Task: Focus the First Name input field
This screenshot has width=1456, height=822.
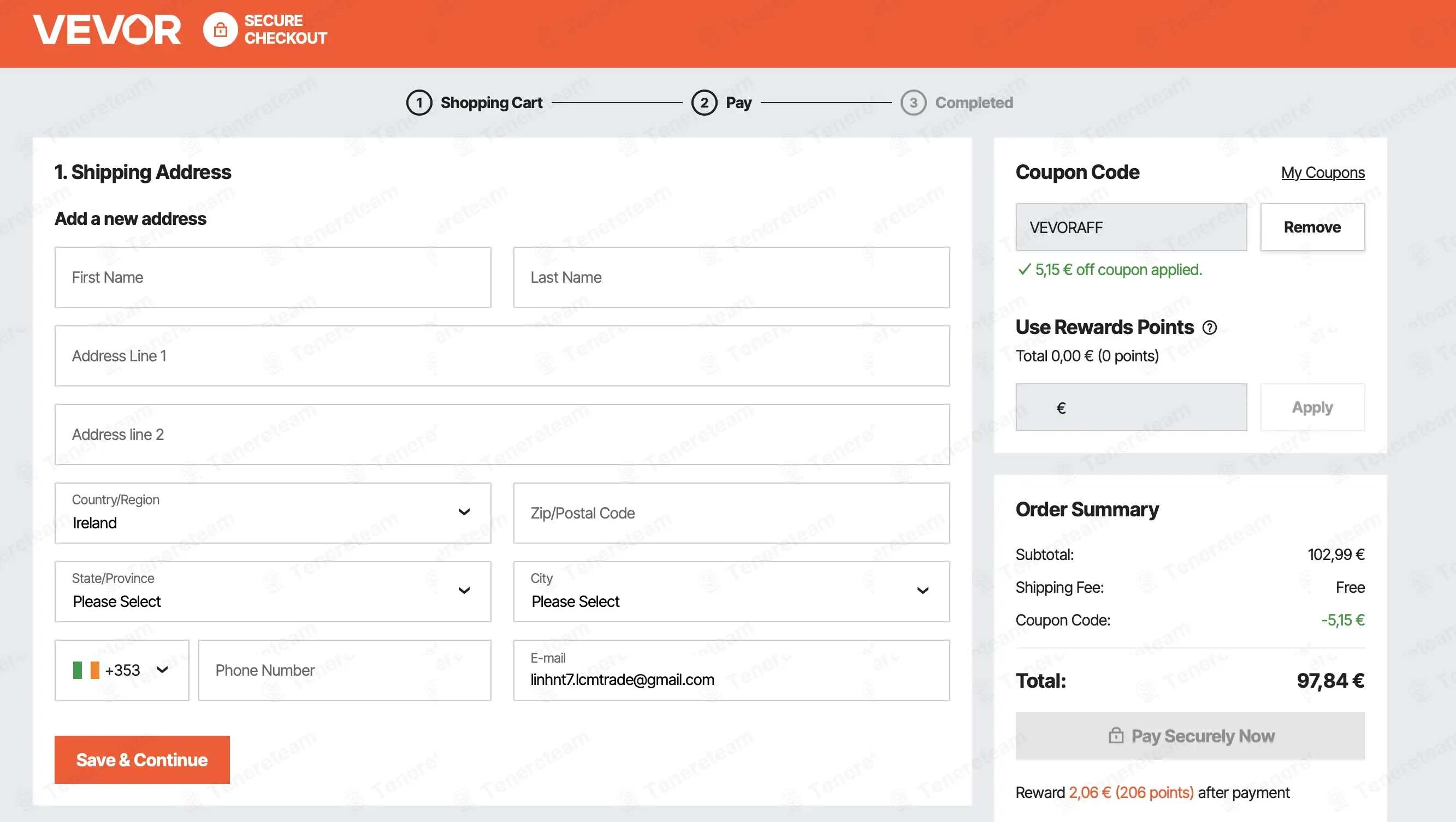Action: pyautogui.click(x=273, y=277)
